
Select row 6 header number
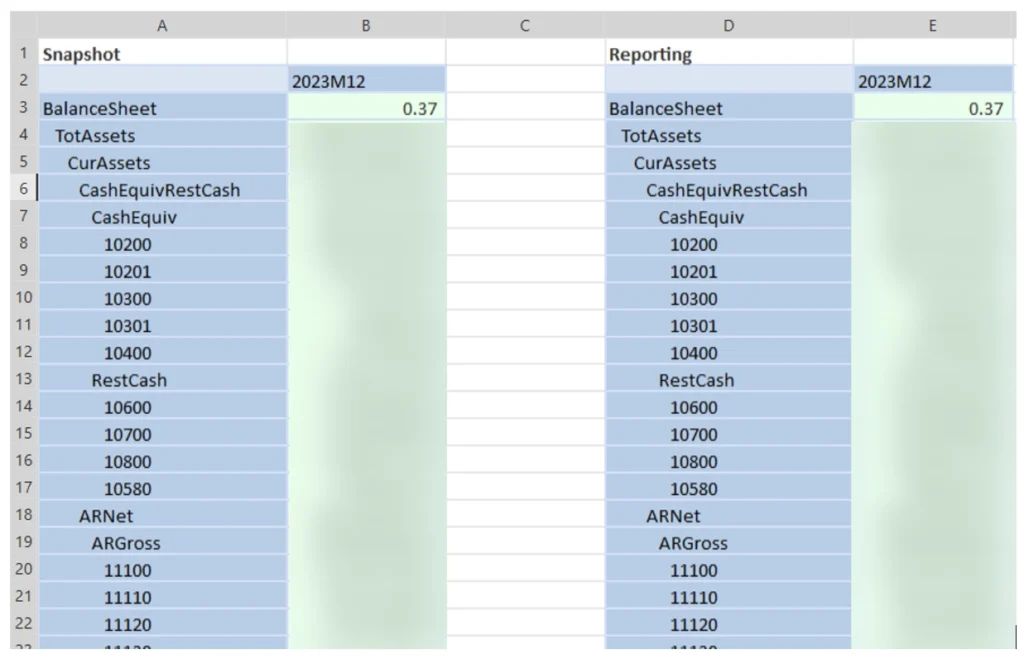[x=24, y=189]
